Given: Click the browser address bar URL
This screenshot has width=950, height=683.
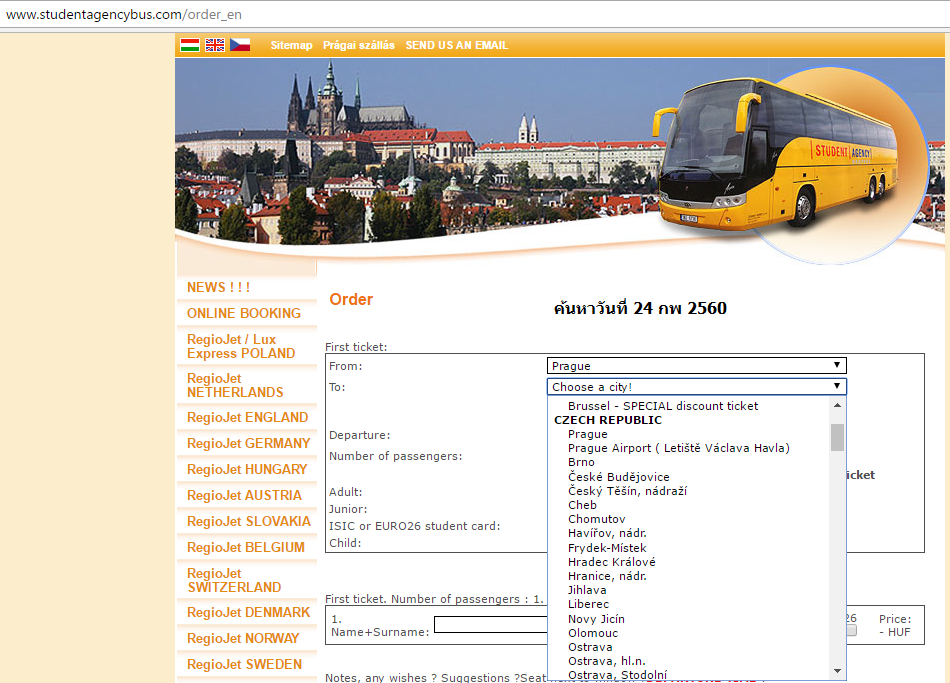Looking at the screenshot, I should [x=124, y=15].
